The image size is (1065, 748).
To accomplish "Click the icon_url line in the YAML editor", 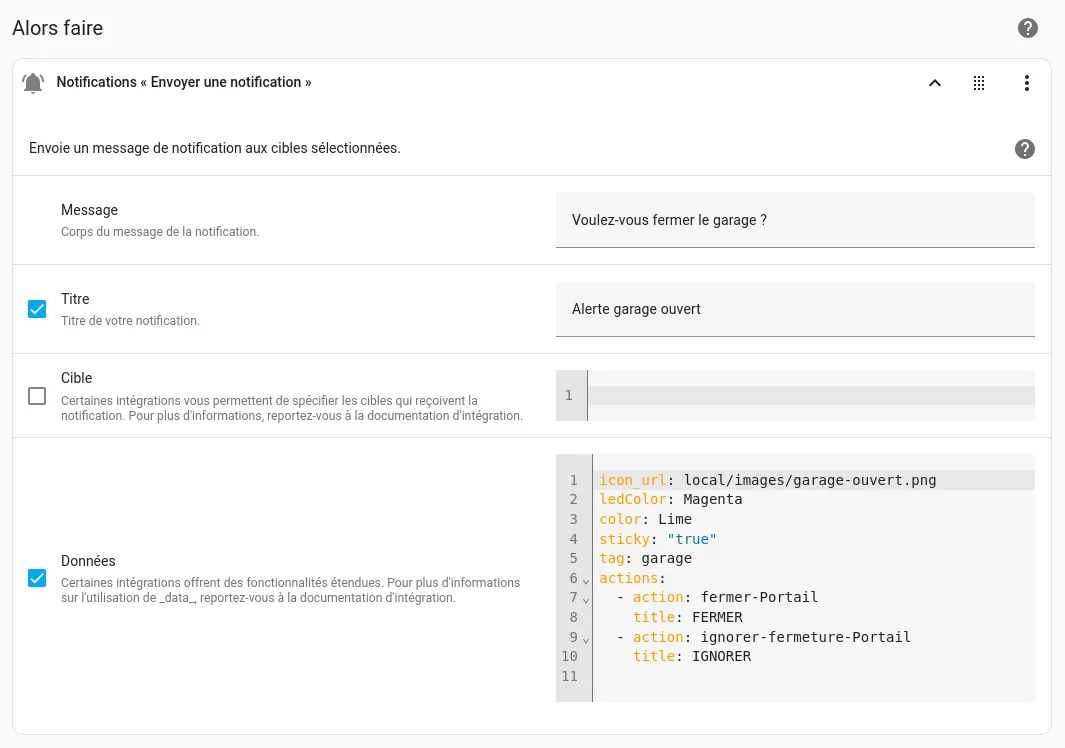I will click(768, 480).
